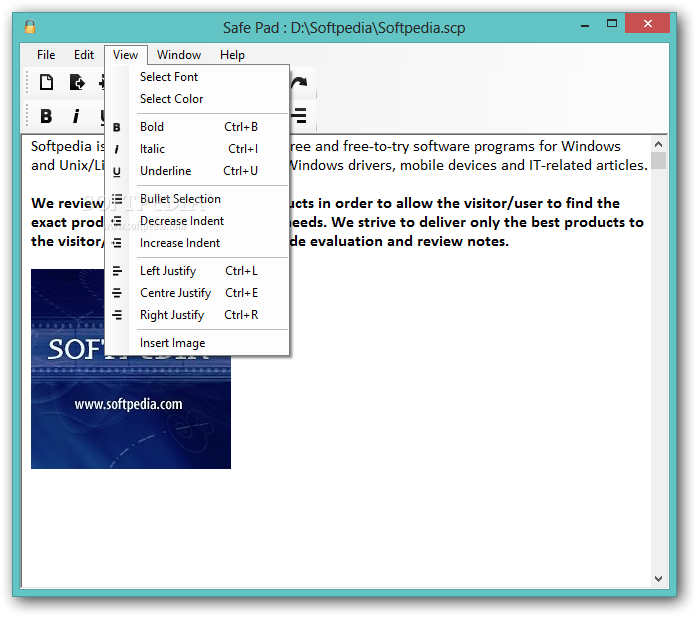Choose Insert Image menu entry
The height and width of the screenshot is (617, 697).
pyautogui.click(x=198, y=343)
